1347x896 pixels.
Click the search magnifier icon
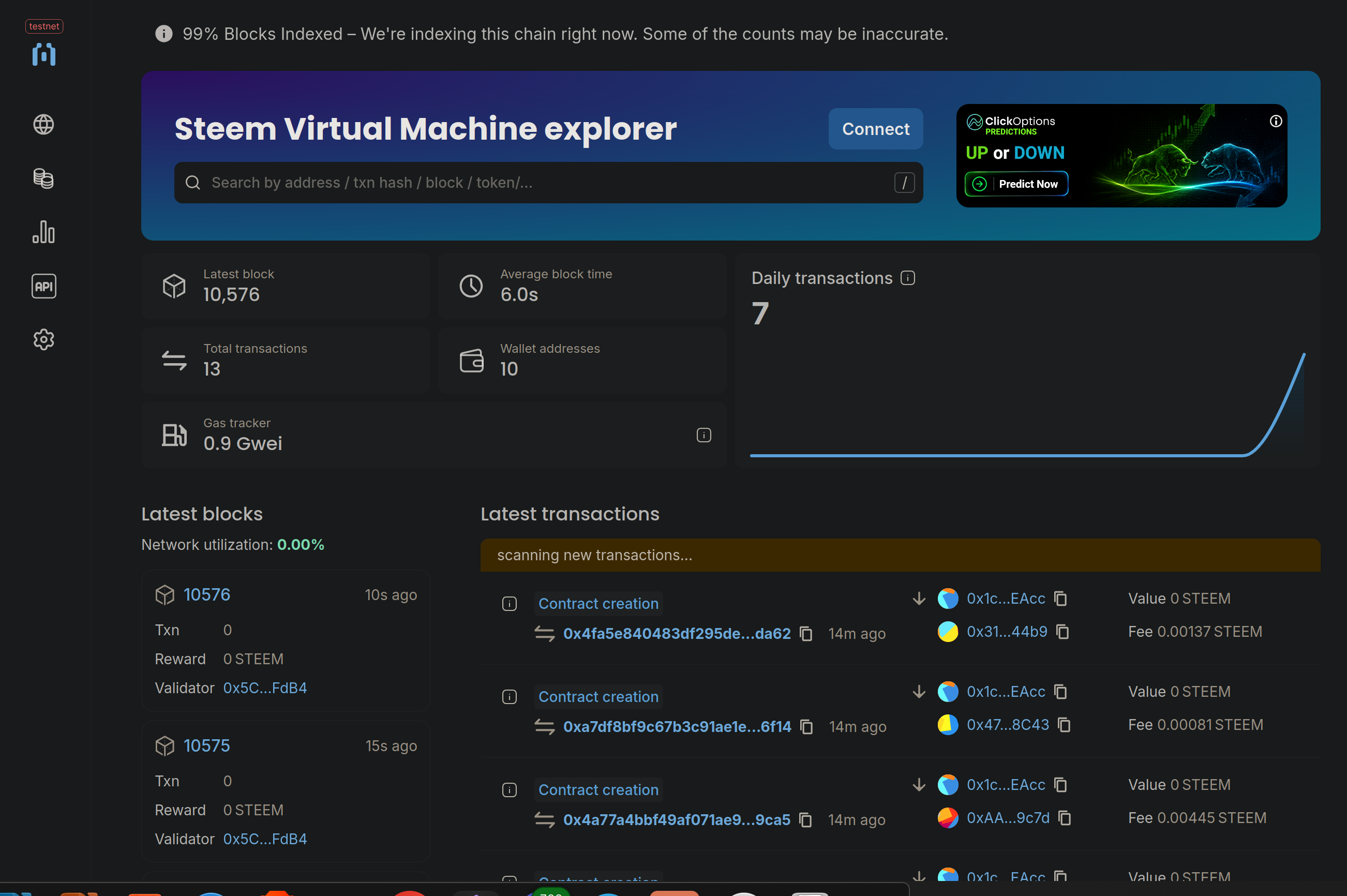click(x=192, y=182)
